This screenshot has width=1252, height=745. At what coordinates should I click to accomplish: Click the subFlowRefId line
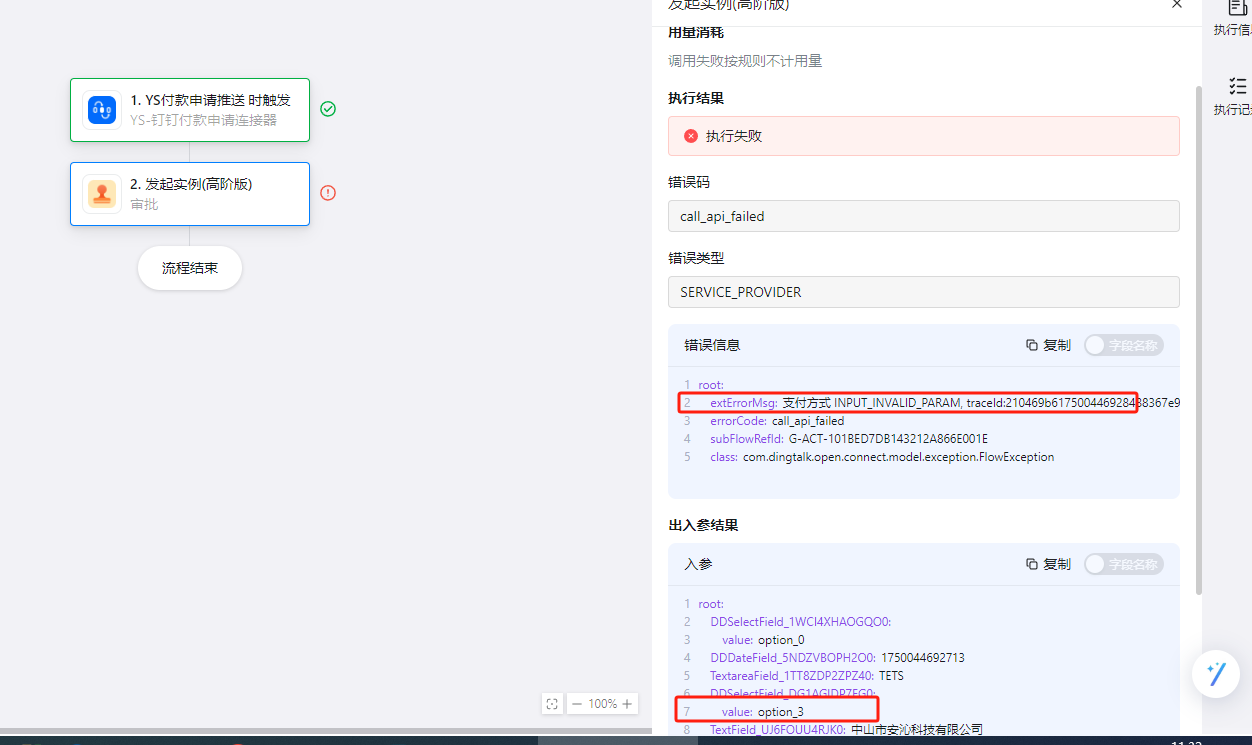tap(849, 439)
